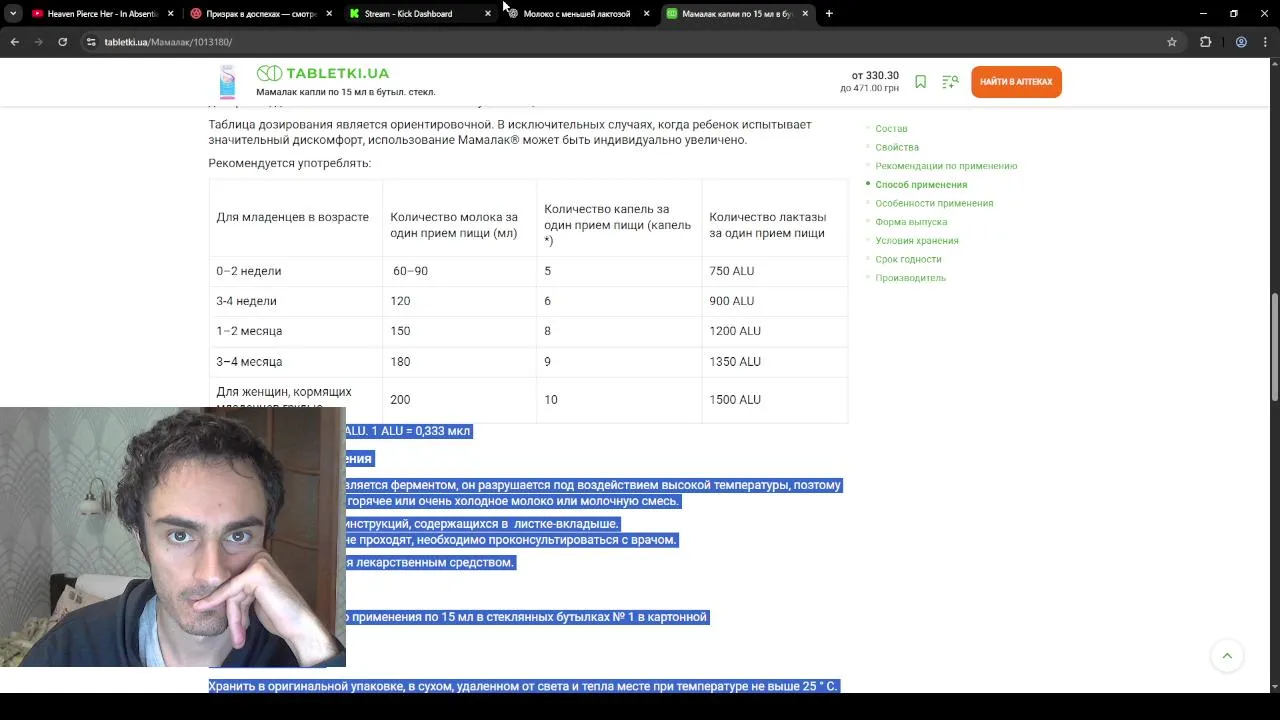Click the compare list icon beside the bookmark
Viewport: 1280px width, 720px height.
[x=950, y=82]
